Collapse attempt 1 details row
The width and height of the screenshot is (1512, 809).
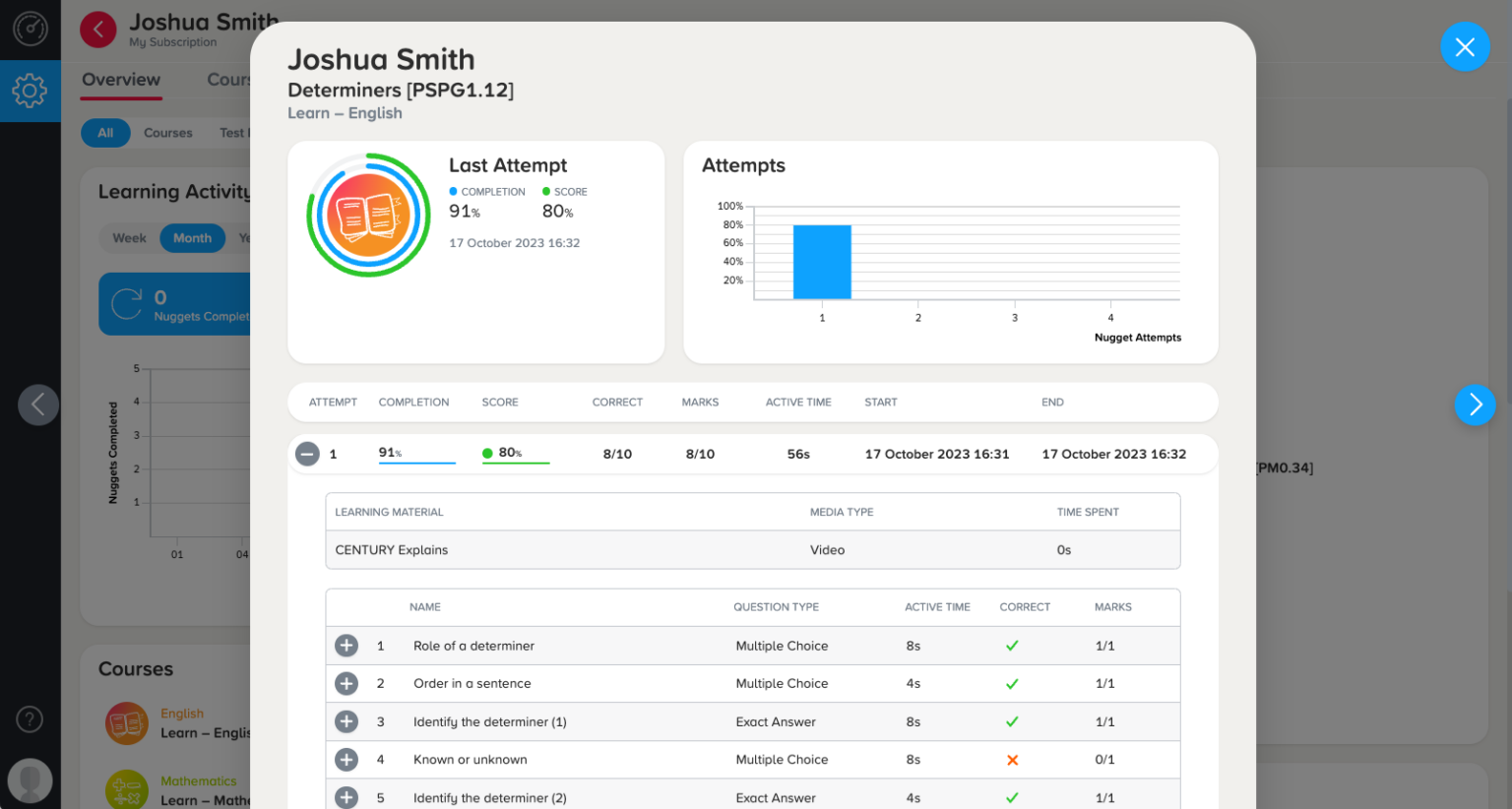(308, 454)
